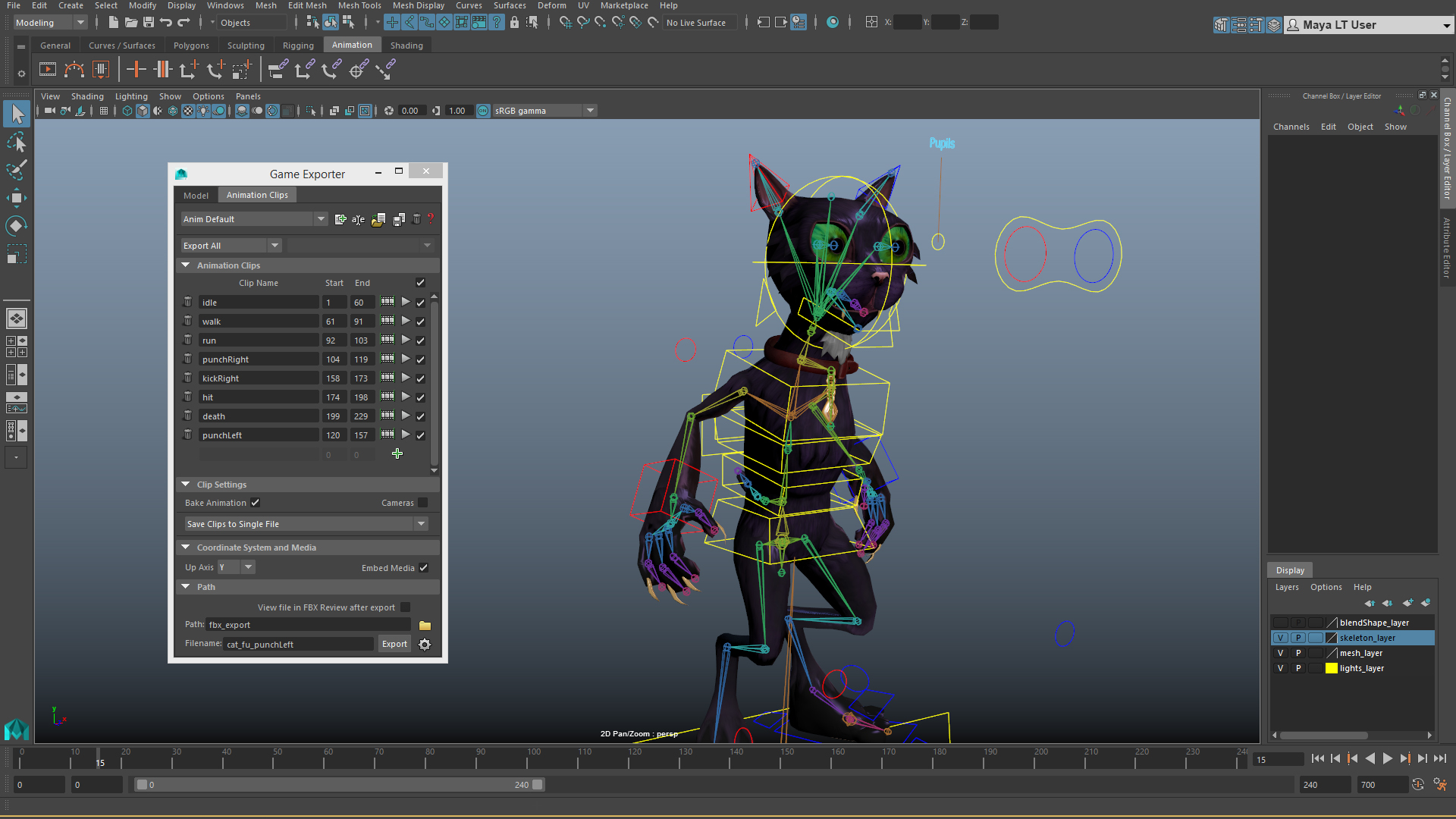
Task: Open the Up Axis Y dropdown selector
Action: click(248, 567)
